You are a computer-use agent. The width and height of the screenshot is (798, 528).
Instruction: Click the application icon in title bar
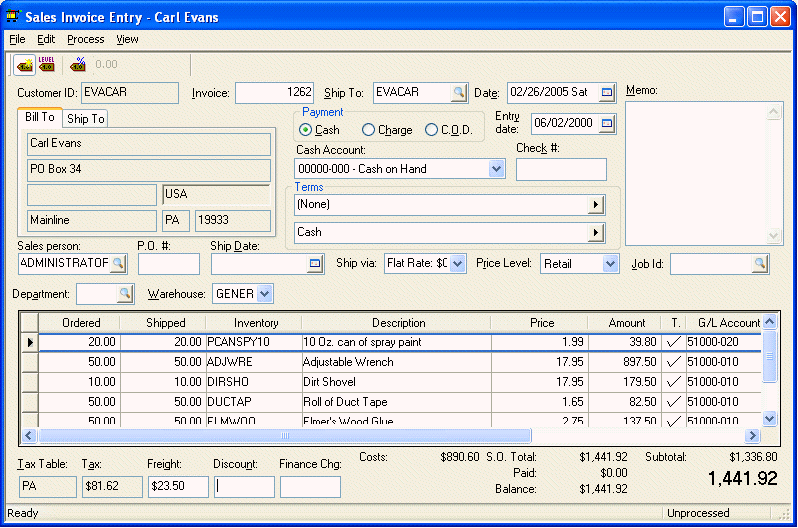click(x=13, y=17)
